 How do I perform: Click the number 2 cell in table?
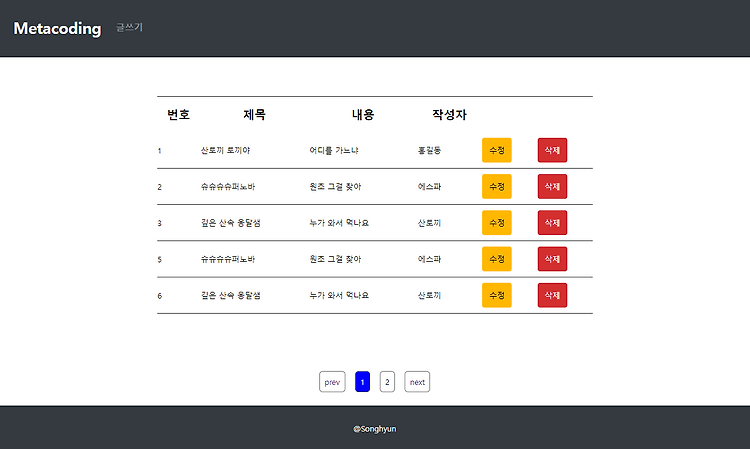click(x=159, y=187)
